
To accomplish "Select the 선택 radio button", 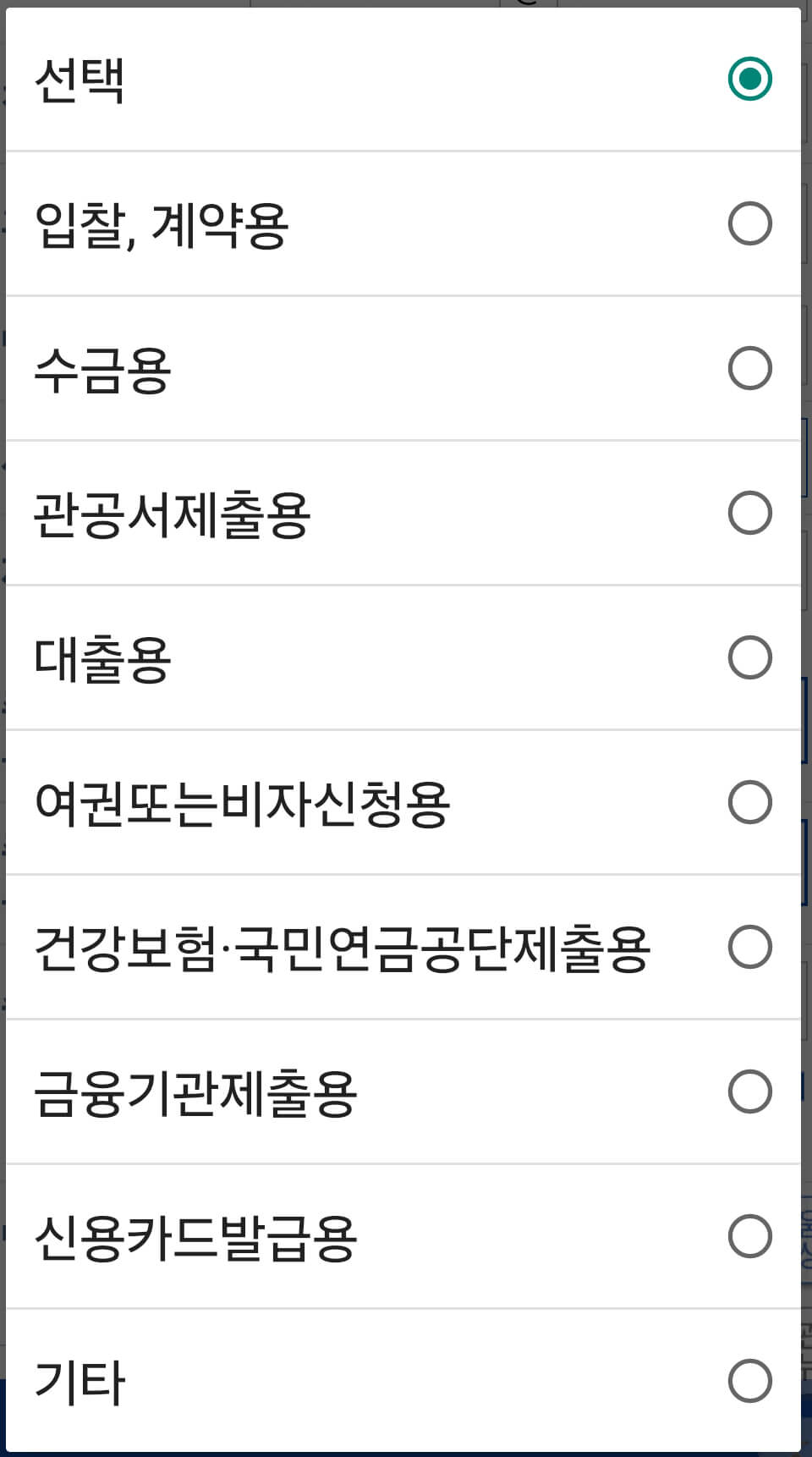I will point(749,80).
